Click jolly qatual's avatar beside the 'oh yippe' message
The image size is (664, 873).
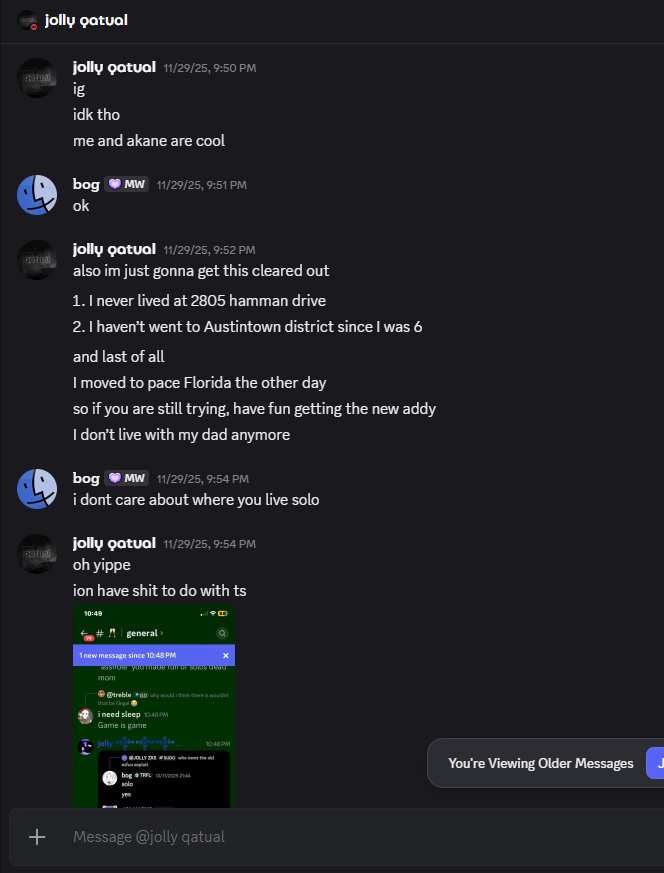coord(37,553)
